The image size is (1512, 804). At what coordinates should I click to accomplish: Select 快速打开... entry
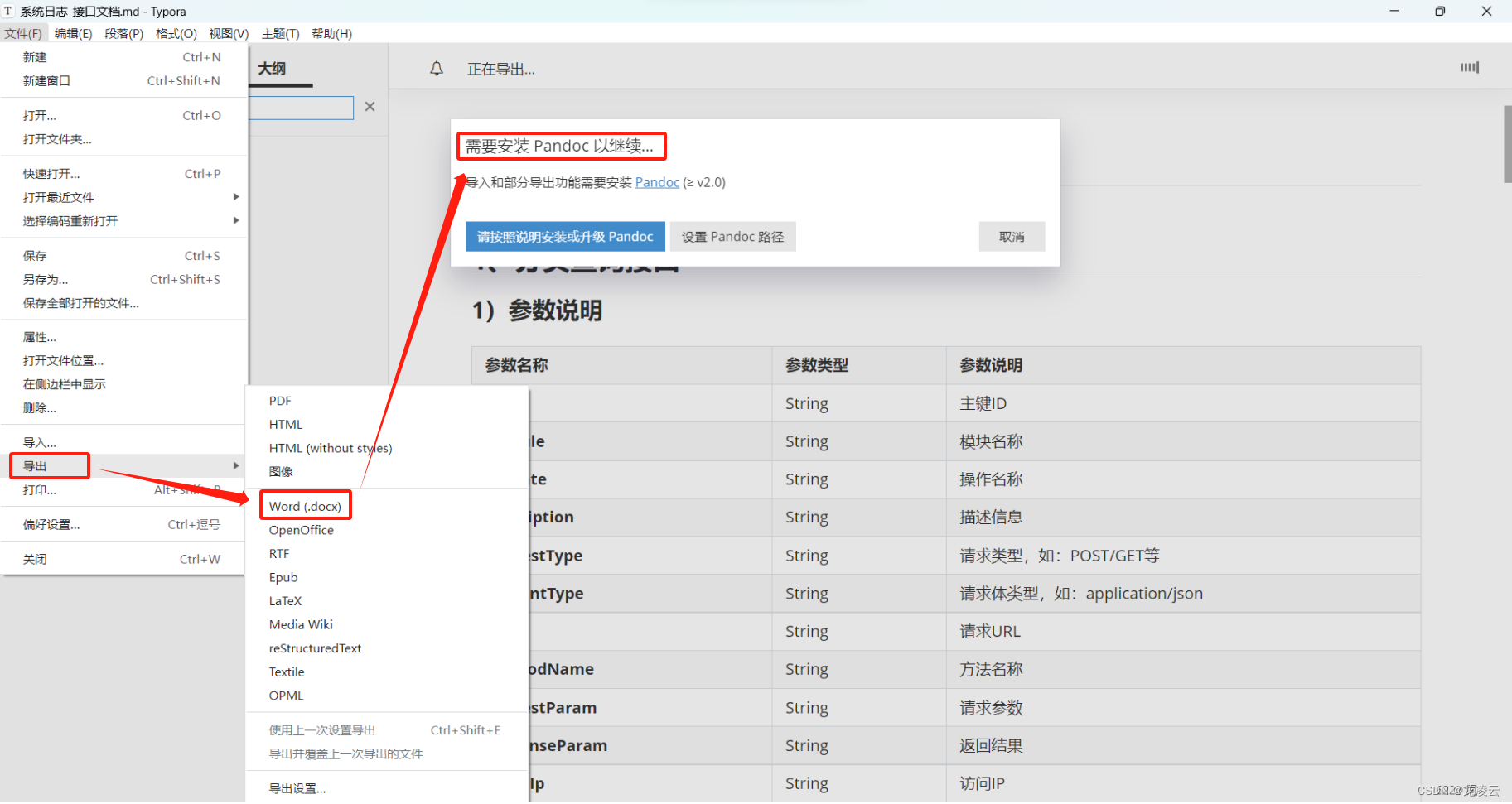coord(123,174)
